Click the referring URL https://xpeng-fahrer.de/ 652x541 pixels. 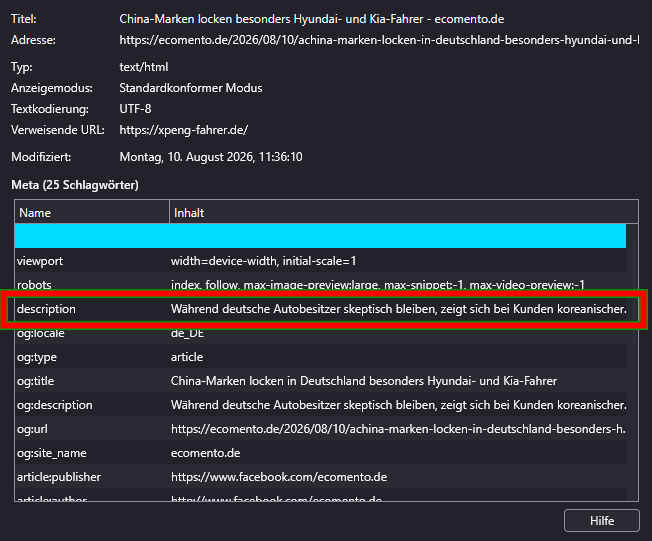(x=183, y=130)
